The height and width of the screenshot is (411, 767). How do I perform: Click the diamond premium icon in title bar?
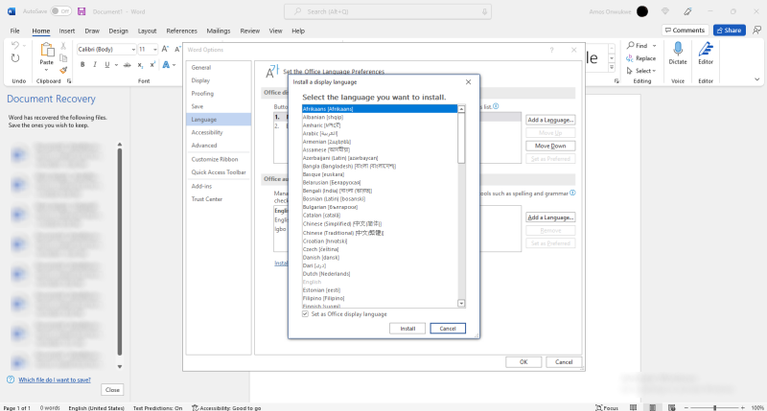click(665, 11)
